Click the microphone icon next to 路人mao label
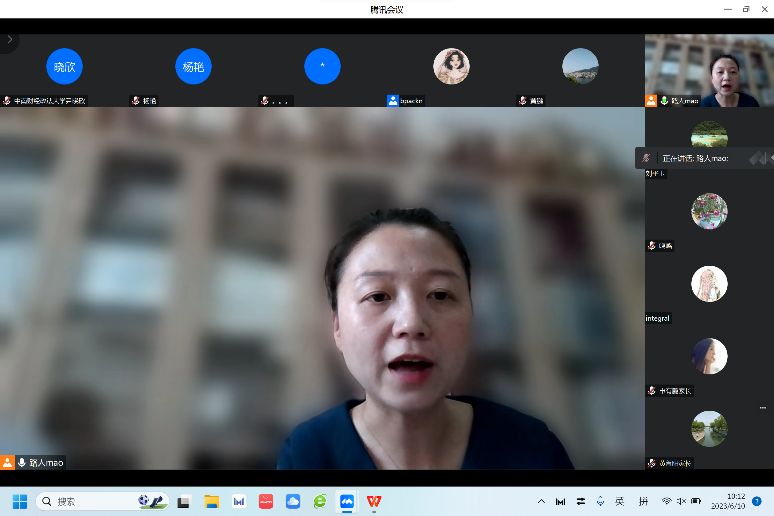This screenshot has height=516, width=774. click(x=21, y=463)
